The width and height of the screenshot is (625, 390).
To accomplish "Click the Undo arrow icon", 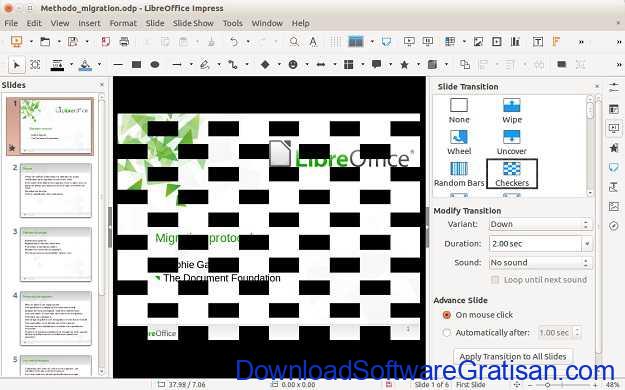I will (x=234, y=41).
